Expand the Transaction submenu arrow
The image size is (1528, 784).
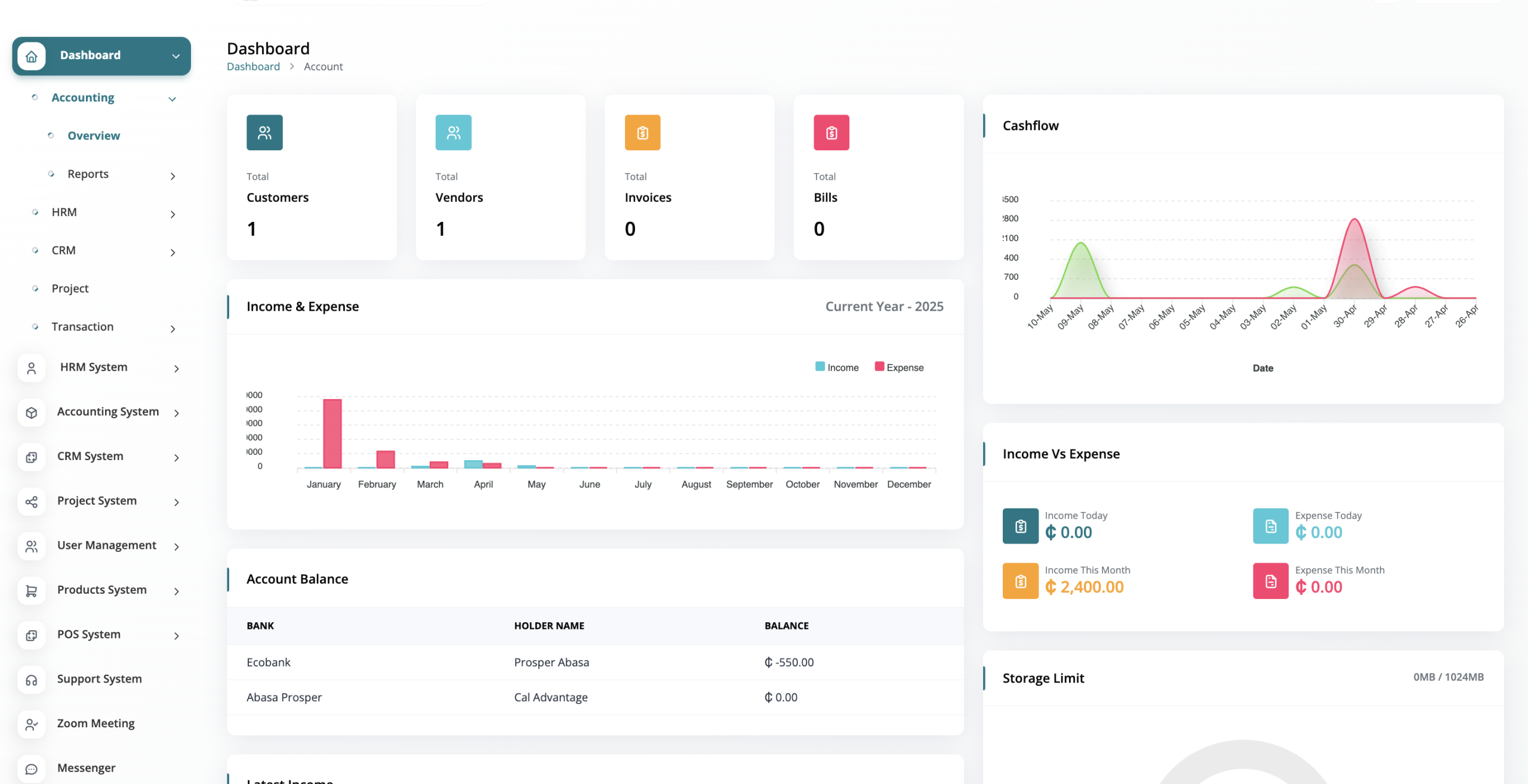click(x=173, y=329)
